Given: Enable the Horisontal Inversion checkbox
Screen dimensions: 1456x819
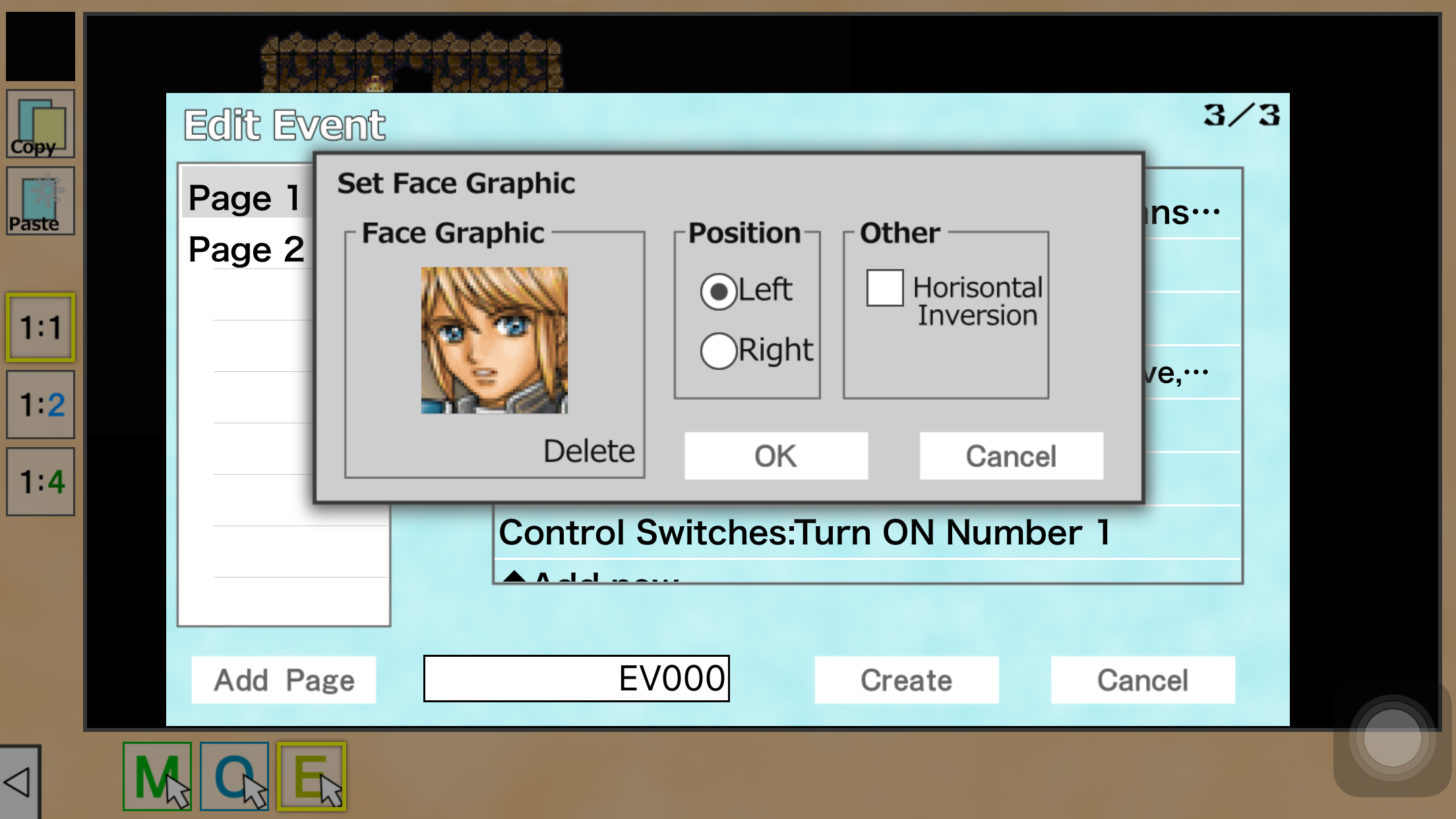Looking at the screenshot, I should pyautogui.click(x=885, y=288).
